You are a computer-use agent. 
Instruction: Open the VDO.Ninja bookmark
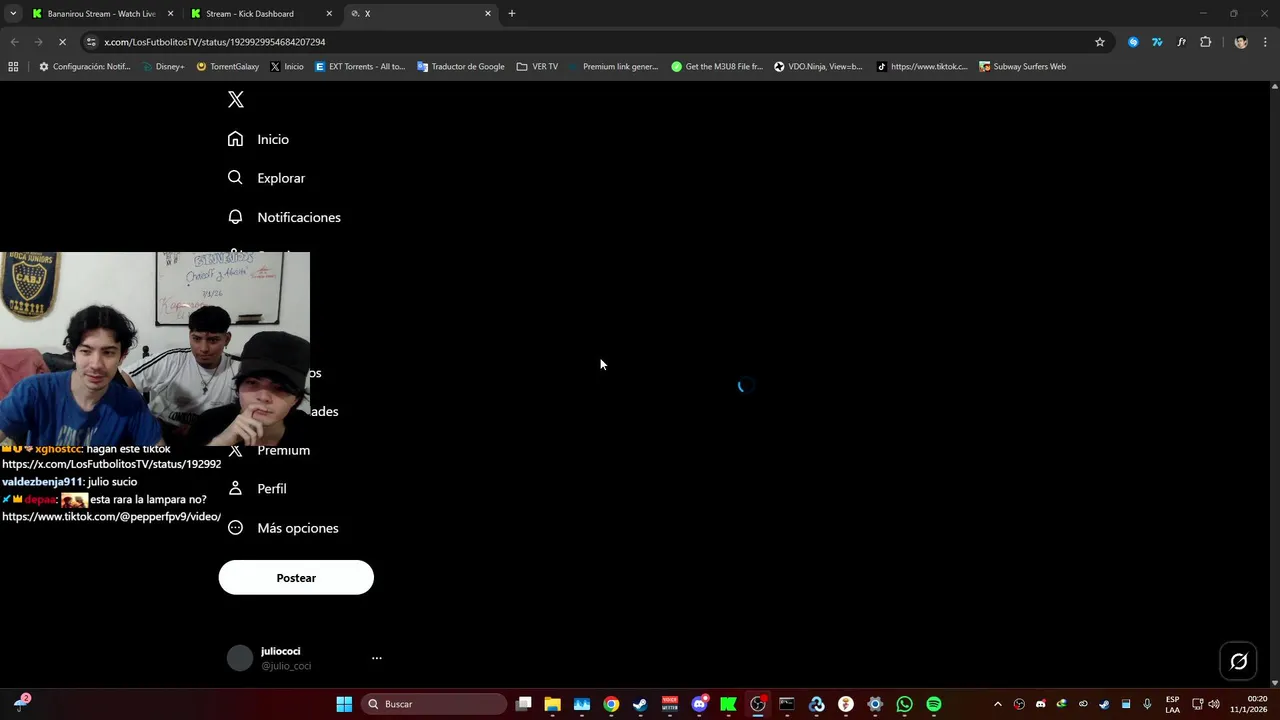point(818,66)
